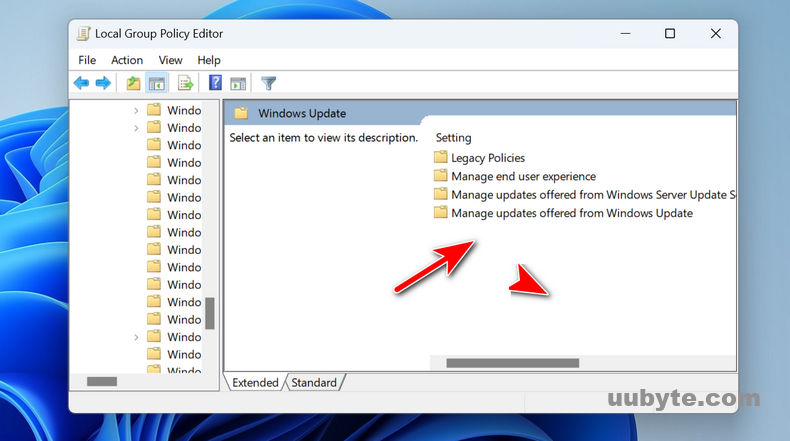Click the Up One Level folder icon
The image size is (790, 441).
pyautogui.click(x=133, y=83)
